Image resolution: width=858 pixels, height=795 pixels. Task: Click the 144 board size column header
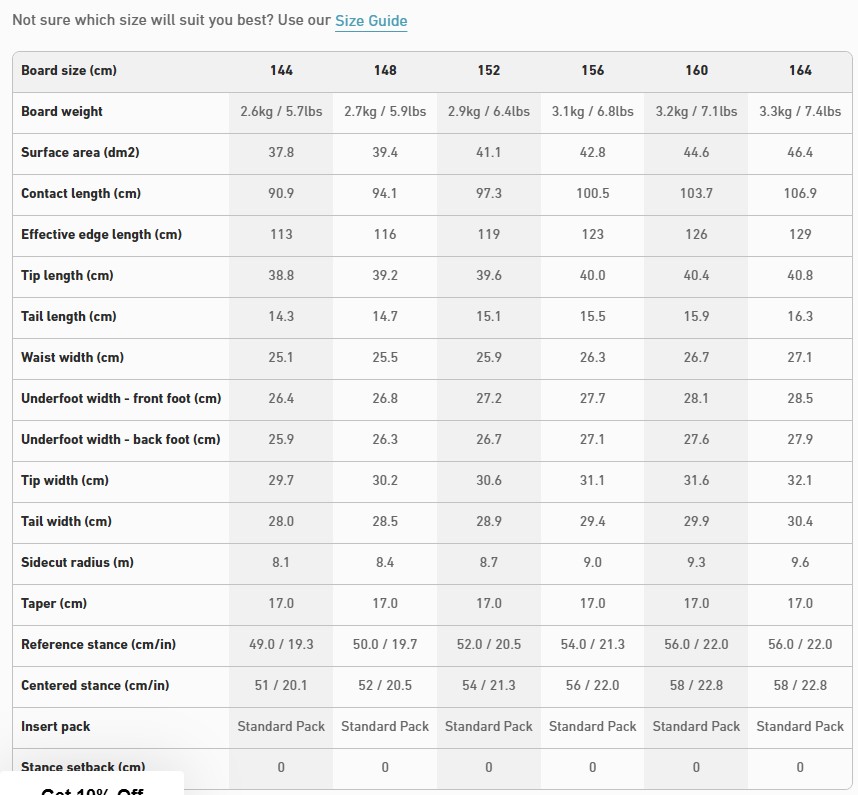tap(281, 71)
